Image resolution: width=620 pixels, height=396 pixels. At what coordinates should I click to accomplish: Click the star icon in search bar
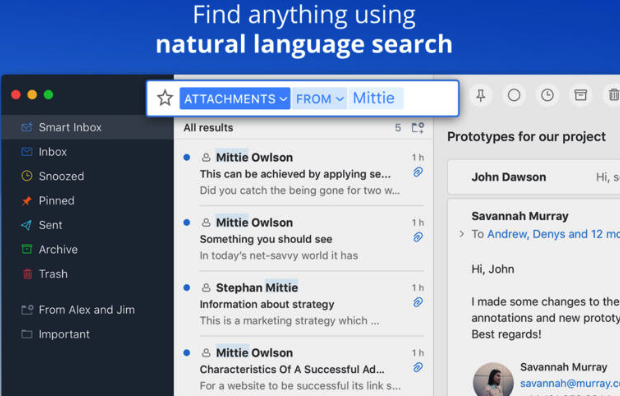pyautogui.click(x=165, y=98)
